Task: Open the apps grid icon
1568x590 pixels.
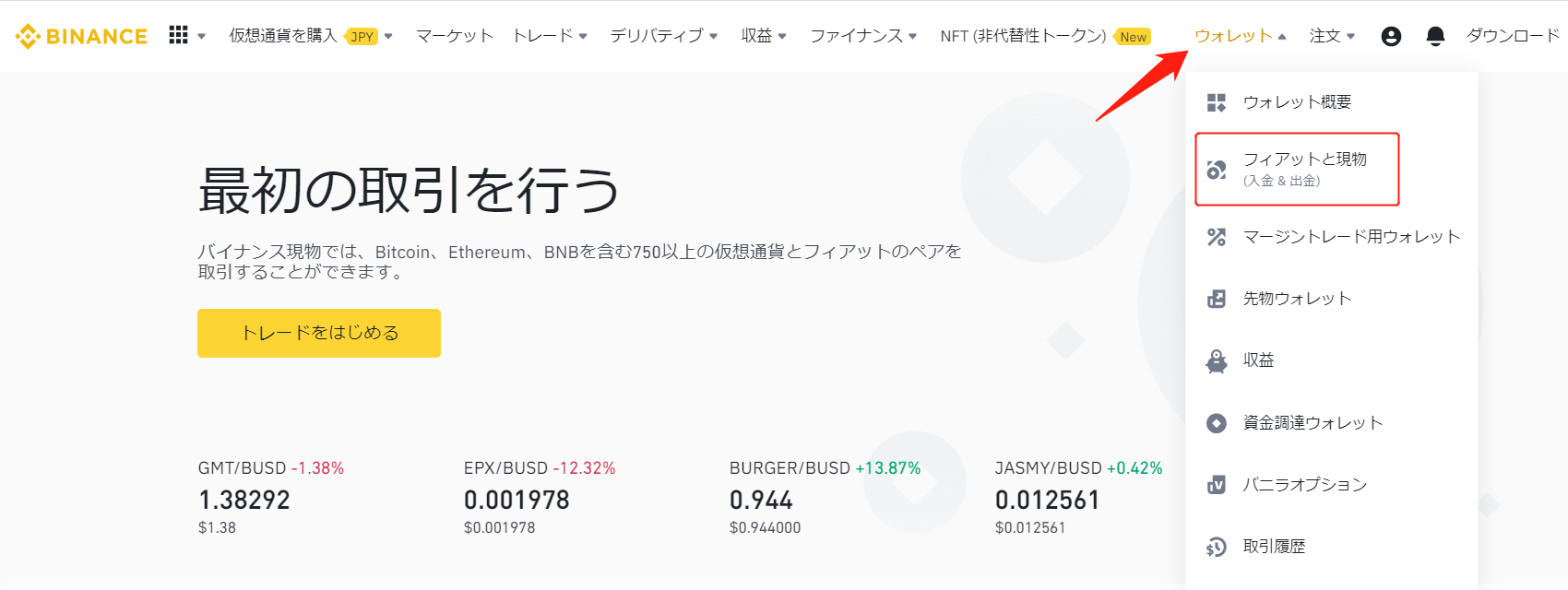Action: click(x=178, y=35)
